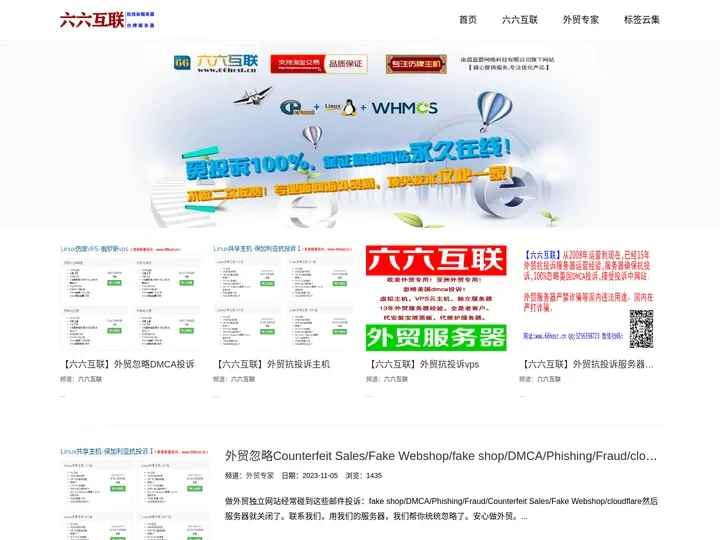Open the 六六互联 navigation menu item
Viewport: 720px width, 540px height.
pos(520,20)
